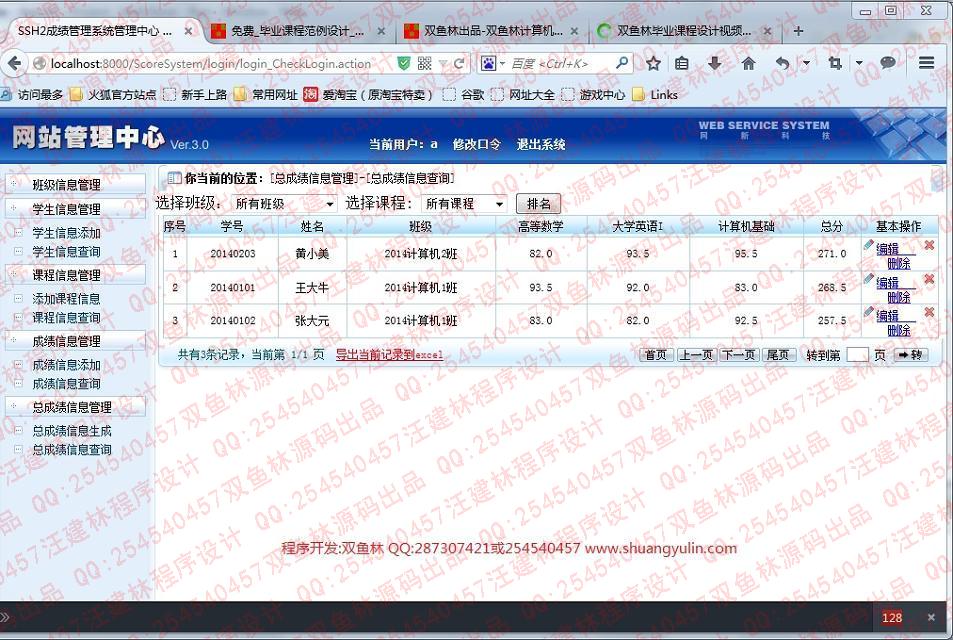Go to the home page icon
The height and width of the screenshot is (640, 953).
(748, 63)
